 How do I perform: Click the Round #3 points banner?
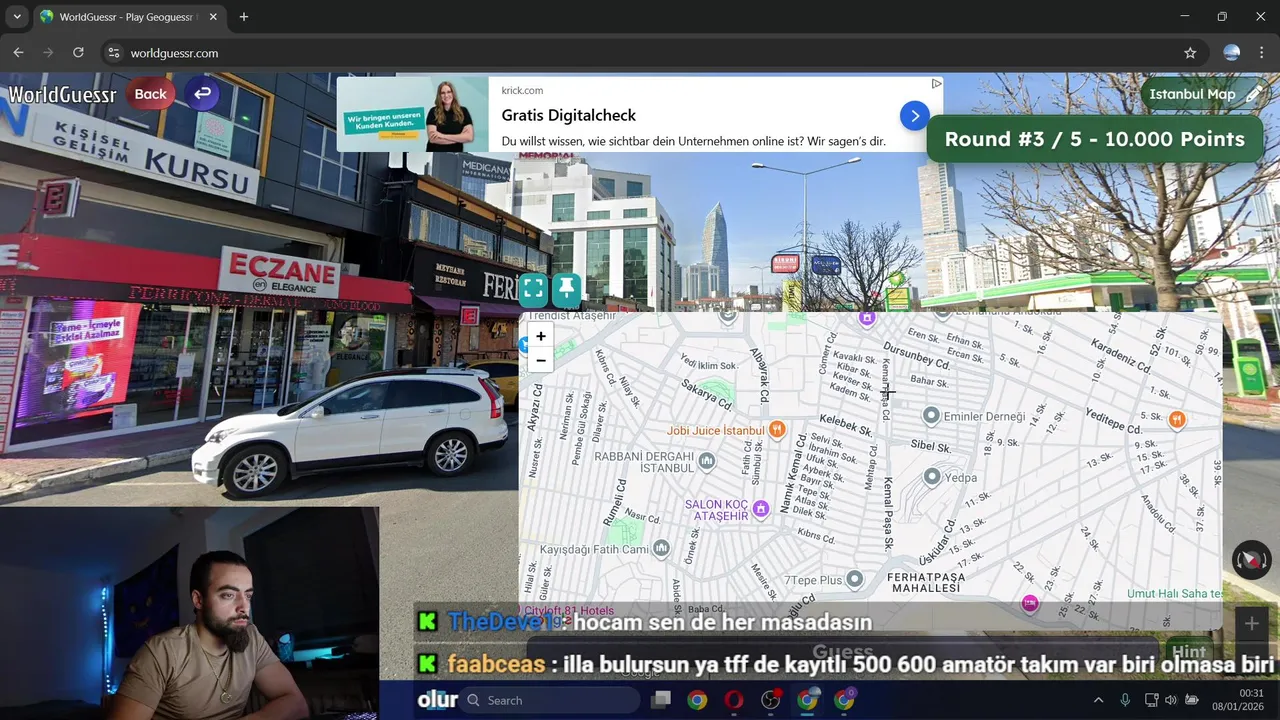pos(1095,139)
